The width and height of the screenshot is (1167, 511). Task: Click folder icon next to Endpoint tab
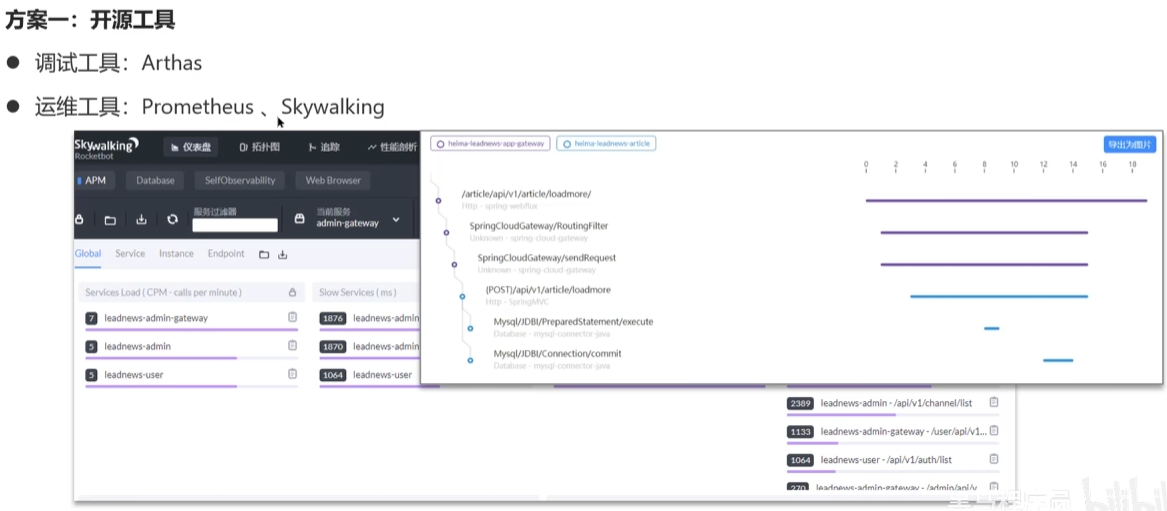tap(263, 254)
